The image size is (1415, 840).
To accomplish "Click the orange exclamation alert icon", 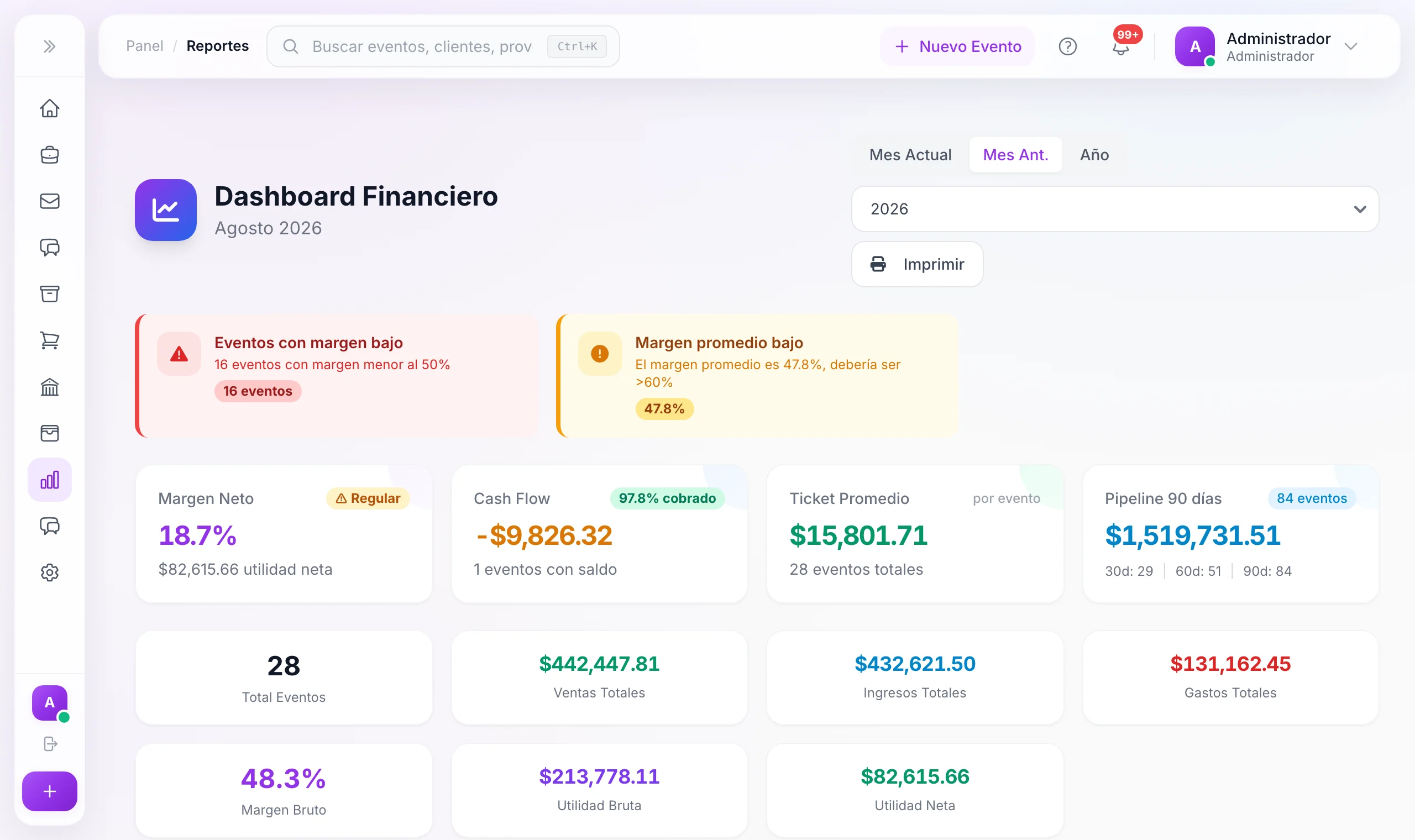I will coord(599,354).
